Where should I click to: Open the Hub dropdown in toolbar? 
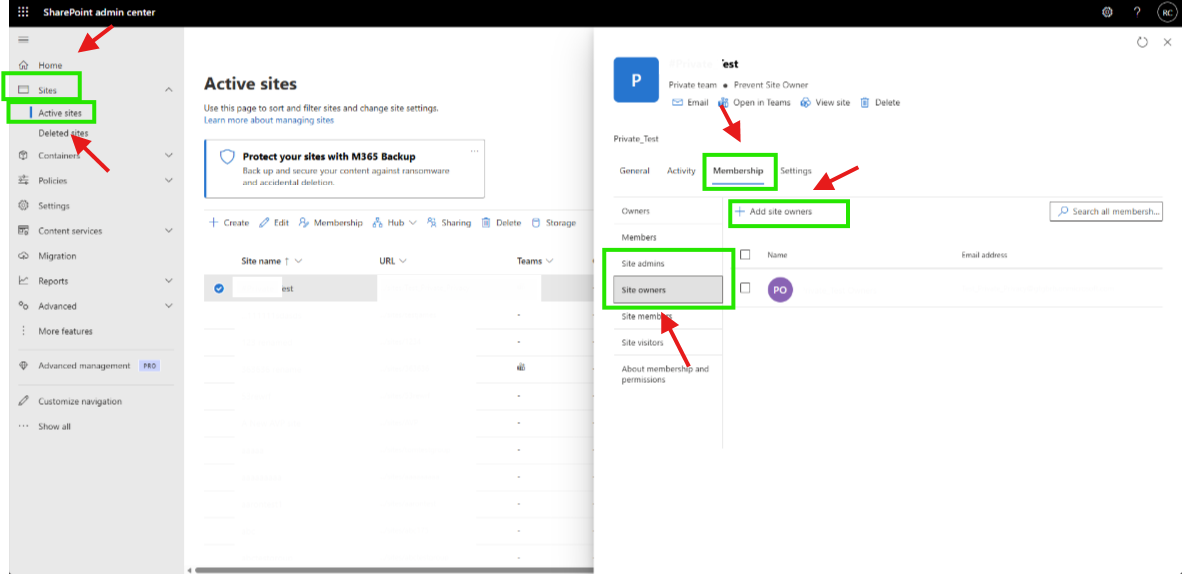tap(395, 223)
